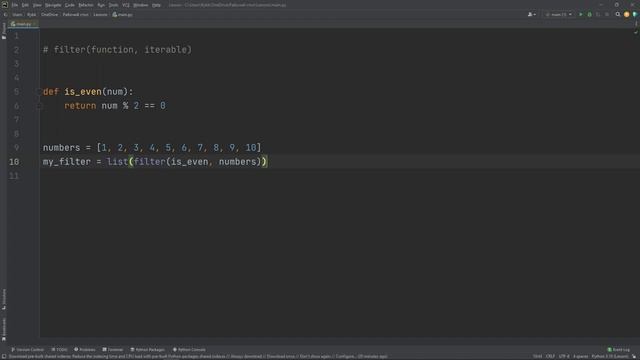The height and width of the screenshot is (360, 640).
Task: Open the Structure tool window sidebar
Action: [4, 299]
